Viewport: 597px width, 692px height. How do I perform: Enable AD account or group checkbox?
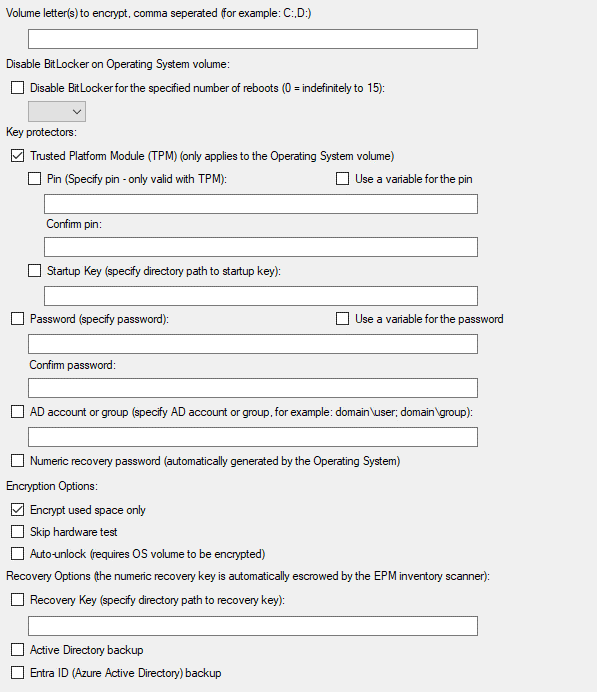click(x=17, y=411)
